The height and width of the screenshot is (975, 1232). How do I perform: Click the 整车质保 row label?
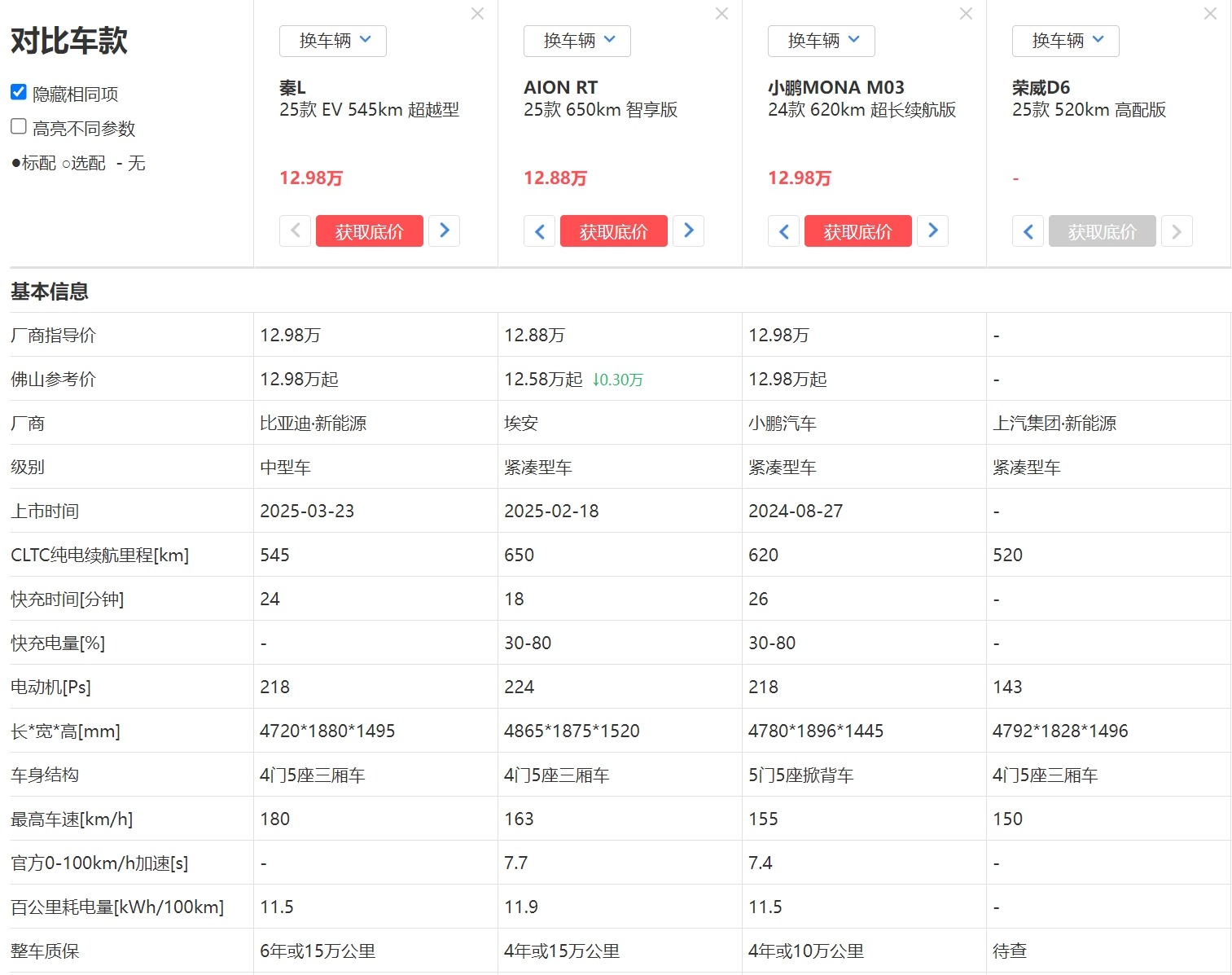pyautogui.click(x=45, y=951)
